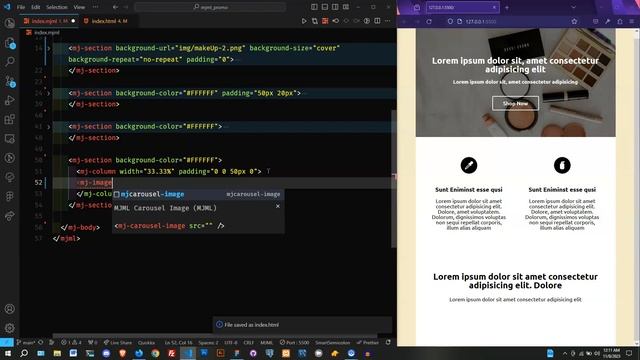The width and height of the screenshot is (640, 360).
Task: Click Prettier in the status bar
Action: click(368, 342)
